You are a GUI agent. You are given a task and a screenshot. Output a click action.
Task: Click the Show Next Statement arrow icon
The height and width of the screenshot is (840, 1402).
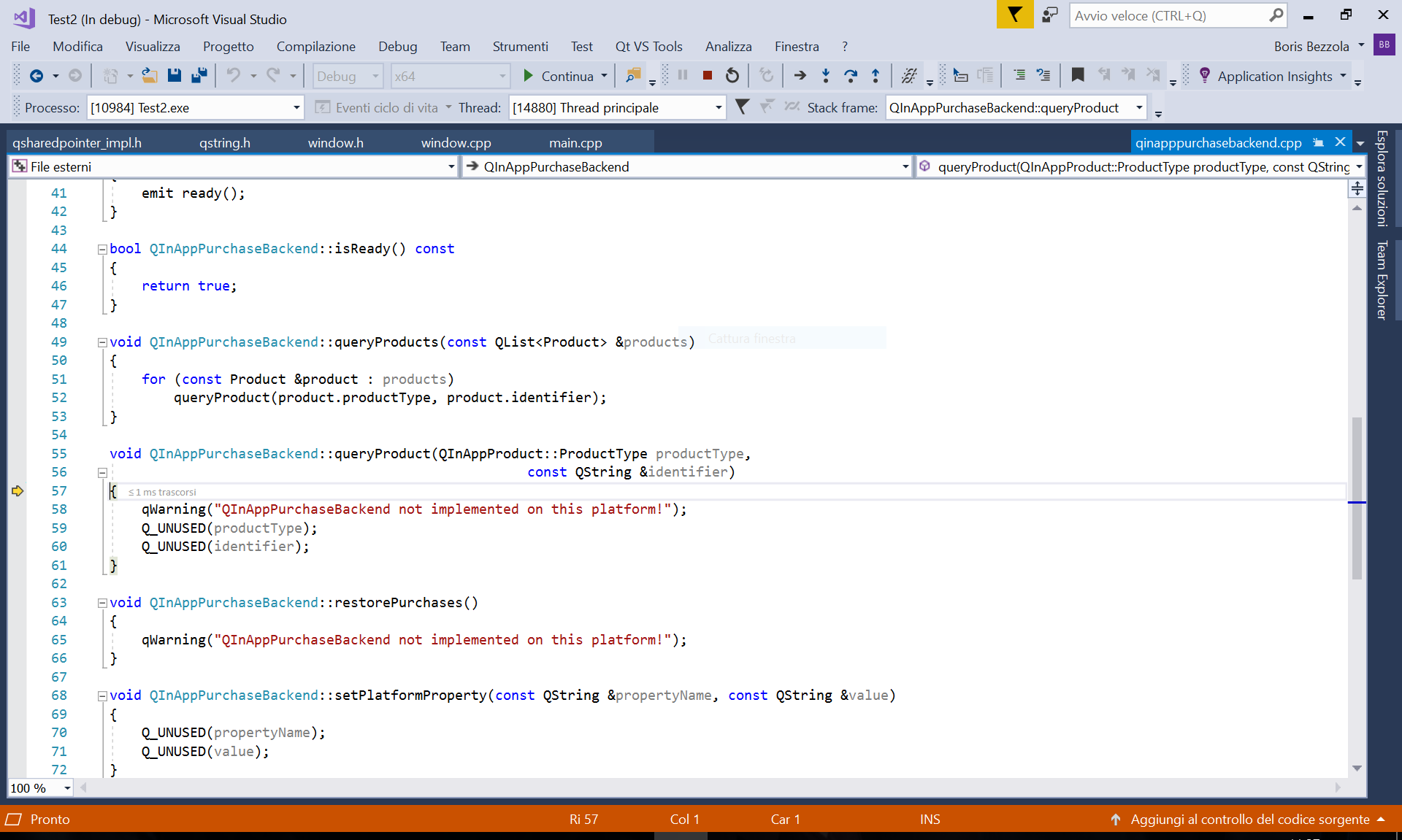coord(800,76)
